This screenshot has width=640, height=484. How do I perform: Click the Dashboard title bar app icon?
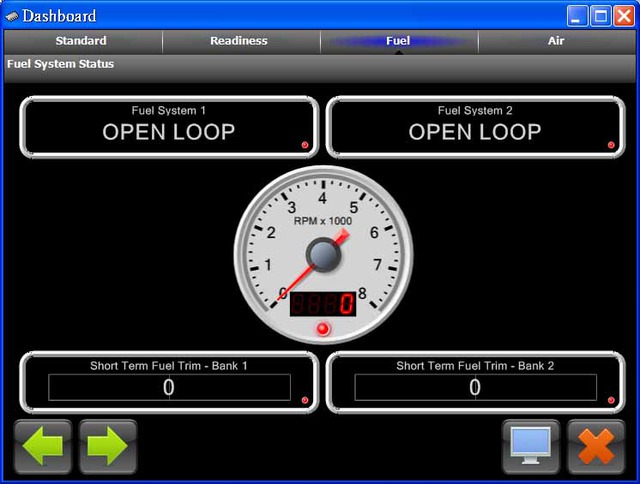tap(12, 16)
